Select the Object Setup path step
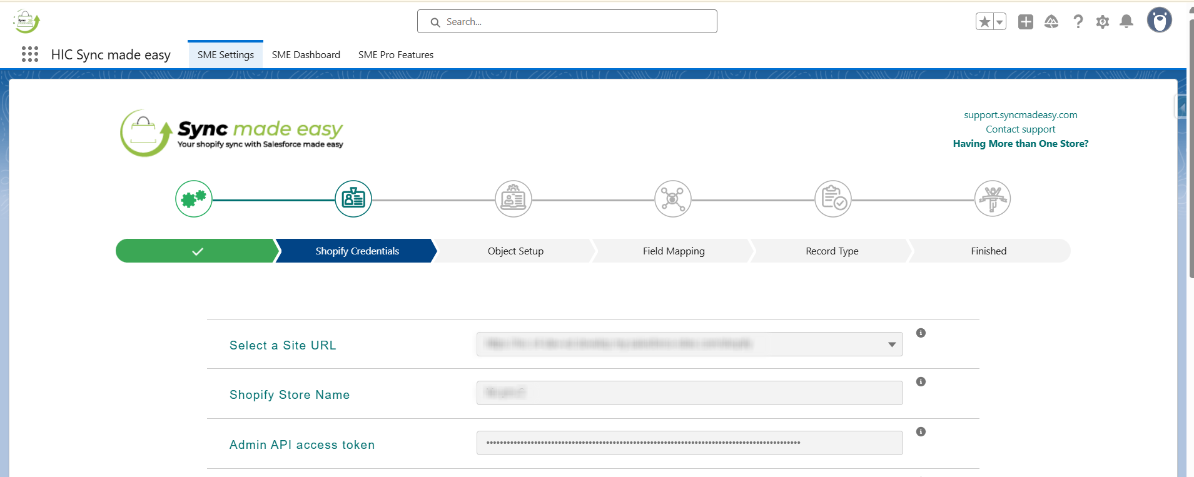Screen dimensions: 1194x477 click(516, 251)
